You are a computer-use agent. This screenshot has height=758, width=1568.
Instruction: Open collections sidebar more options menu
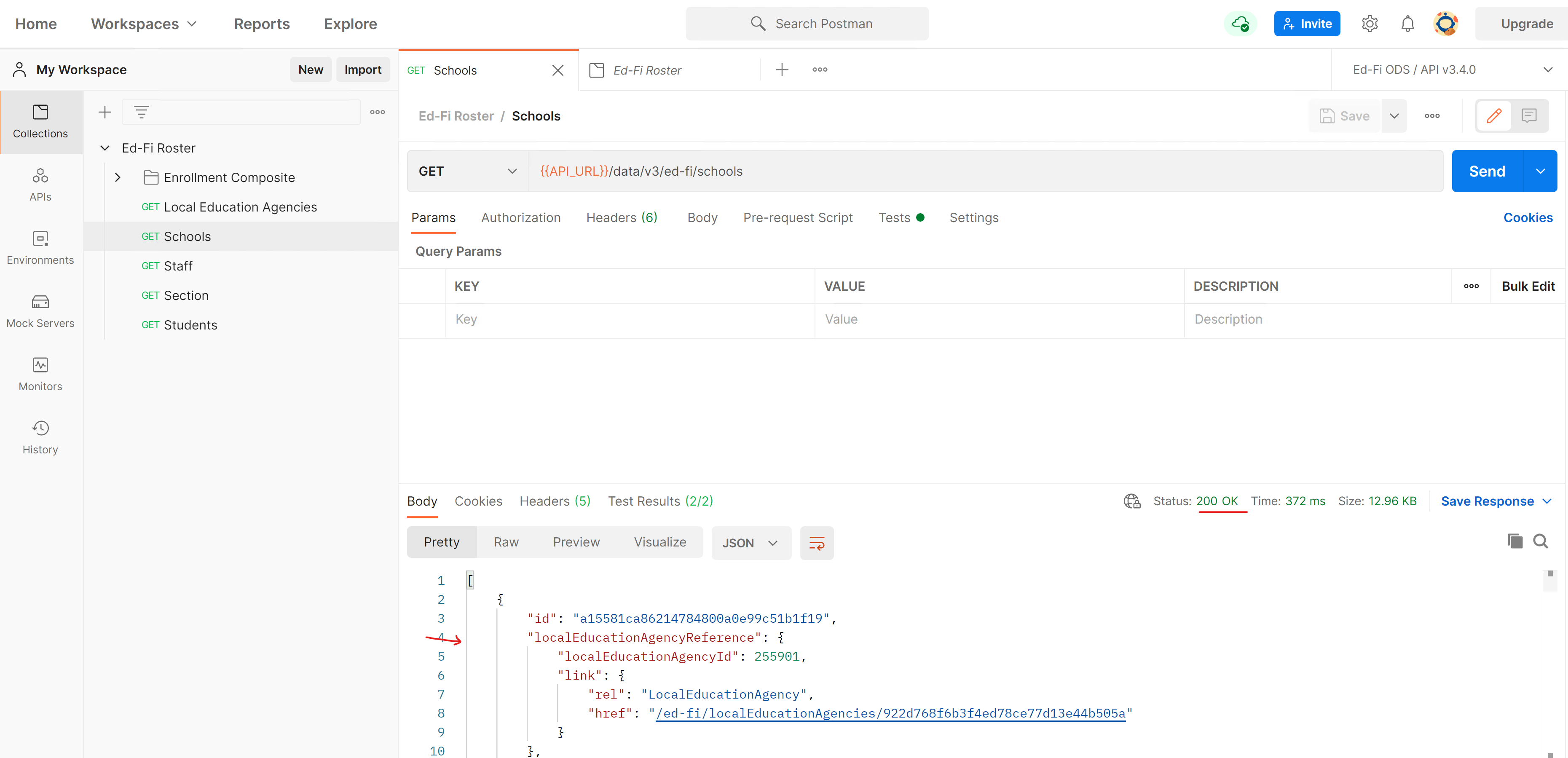(x=378, y=112)
